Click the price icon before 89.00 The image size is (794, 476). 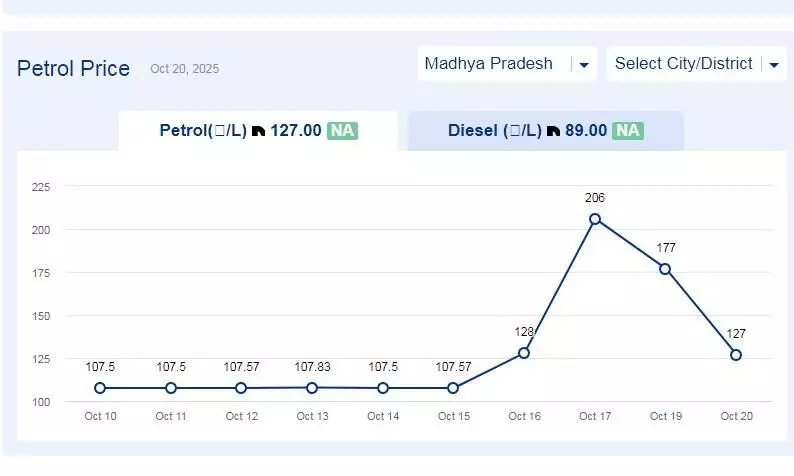pos(553,131)
